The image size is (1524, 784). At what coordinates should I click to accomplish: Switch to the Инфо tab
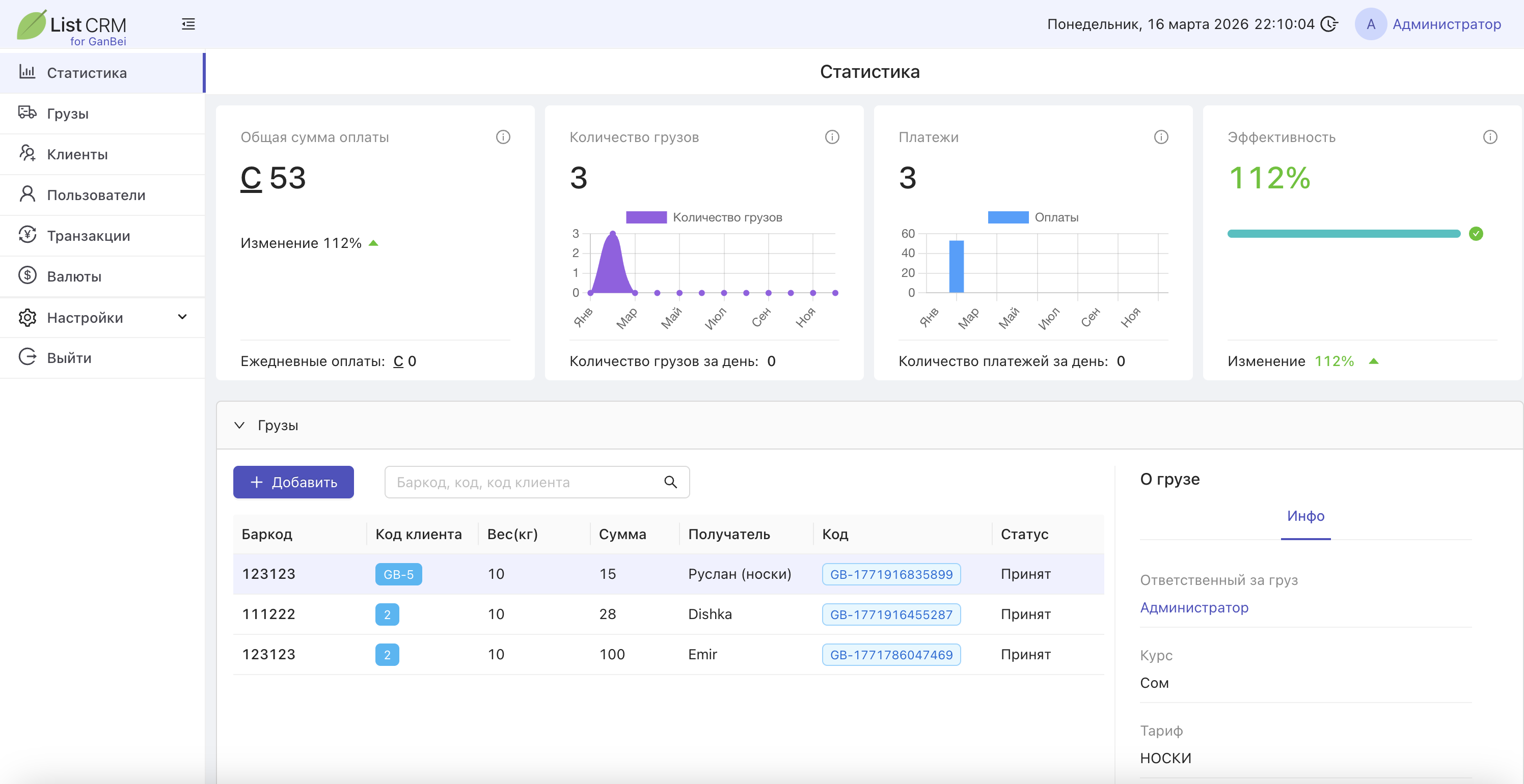pos(1305,516)
